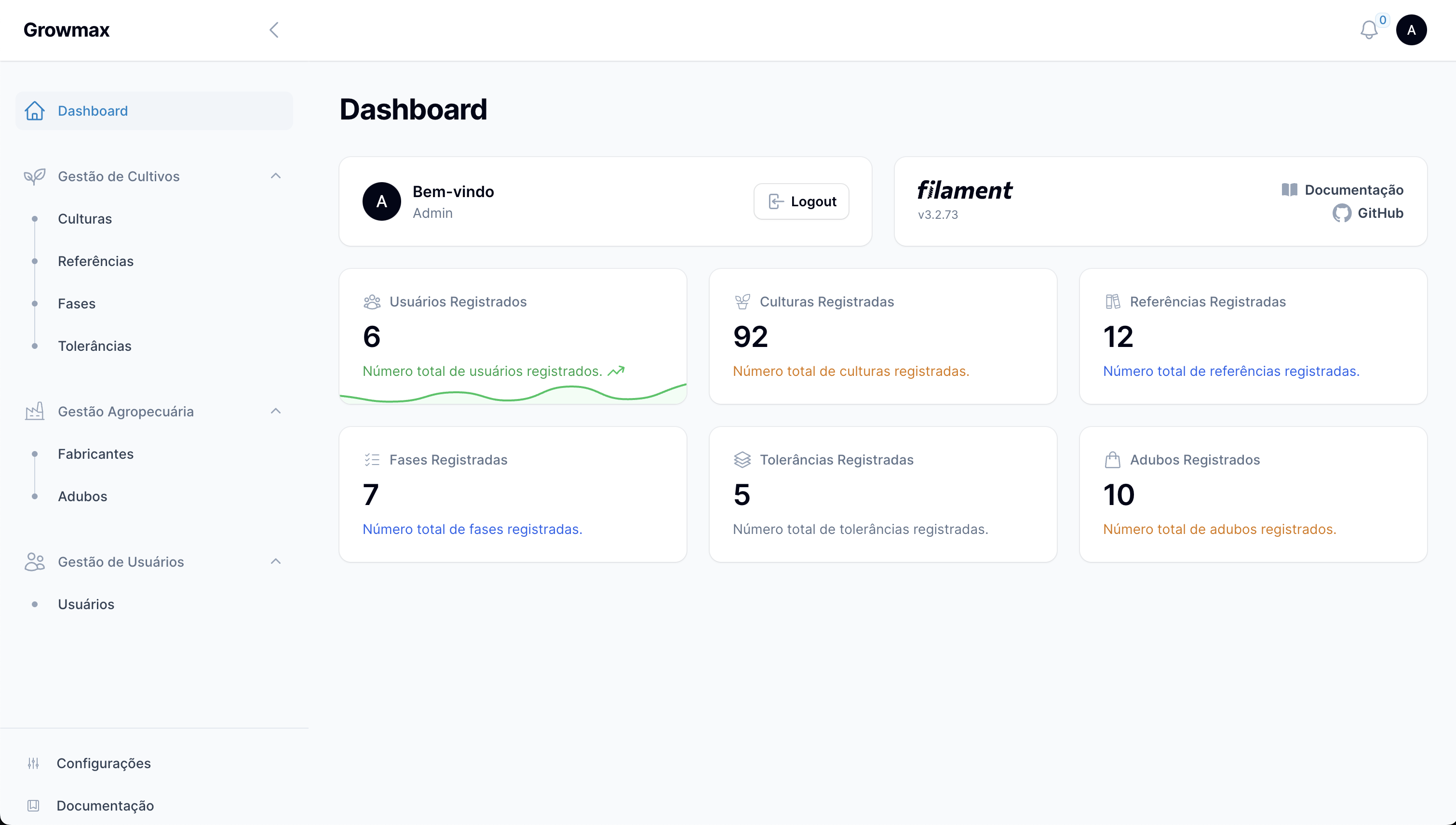The height and width of the screenshot is (825, 1456).
Task: Click the GitHub logo icon
Action: point(1342,213)
